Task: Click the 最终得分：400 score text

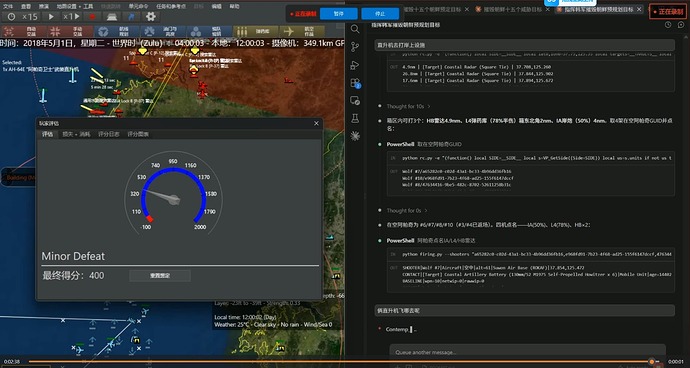Action: (x=73, y=276)
